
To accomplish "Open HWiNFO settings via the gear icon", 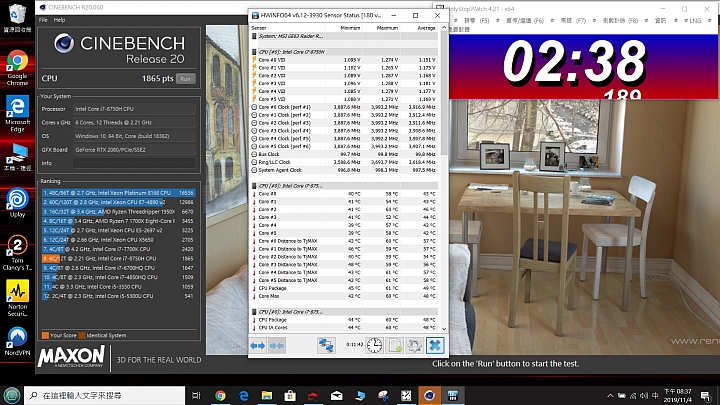I will [x=415, y=345].
